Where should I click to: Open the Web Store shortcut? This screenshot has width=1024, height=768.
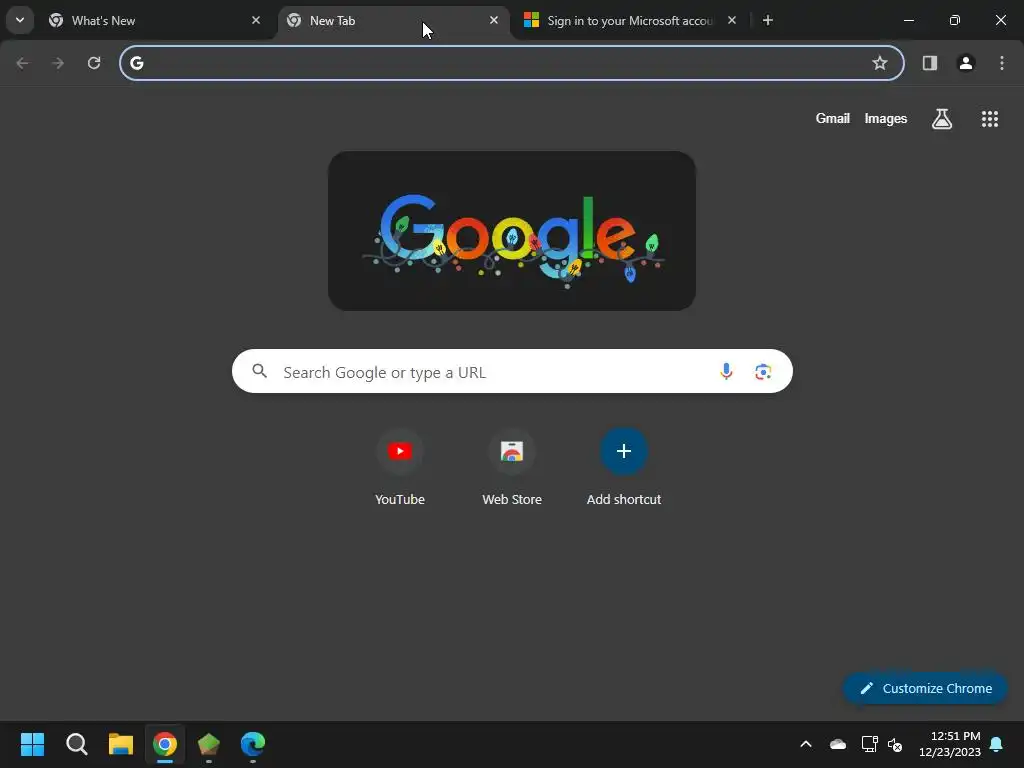click(512, 467)
